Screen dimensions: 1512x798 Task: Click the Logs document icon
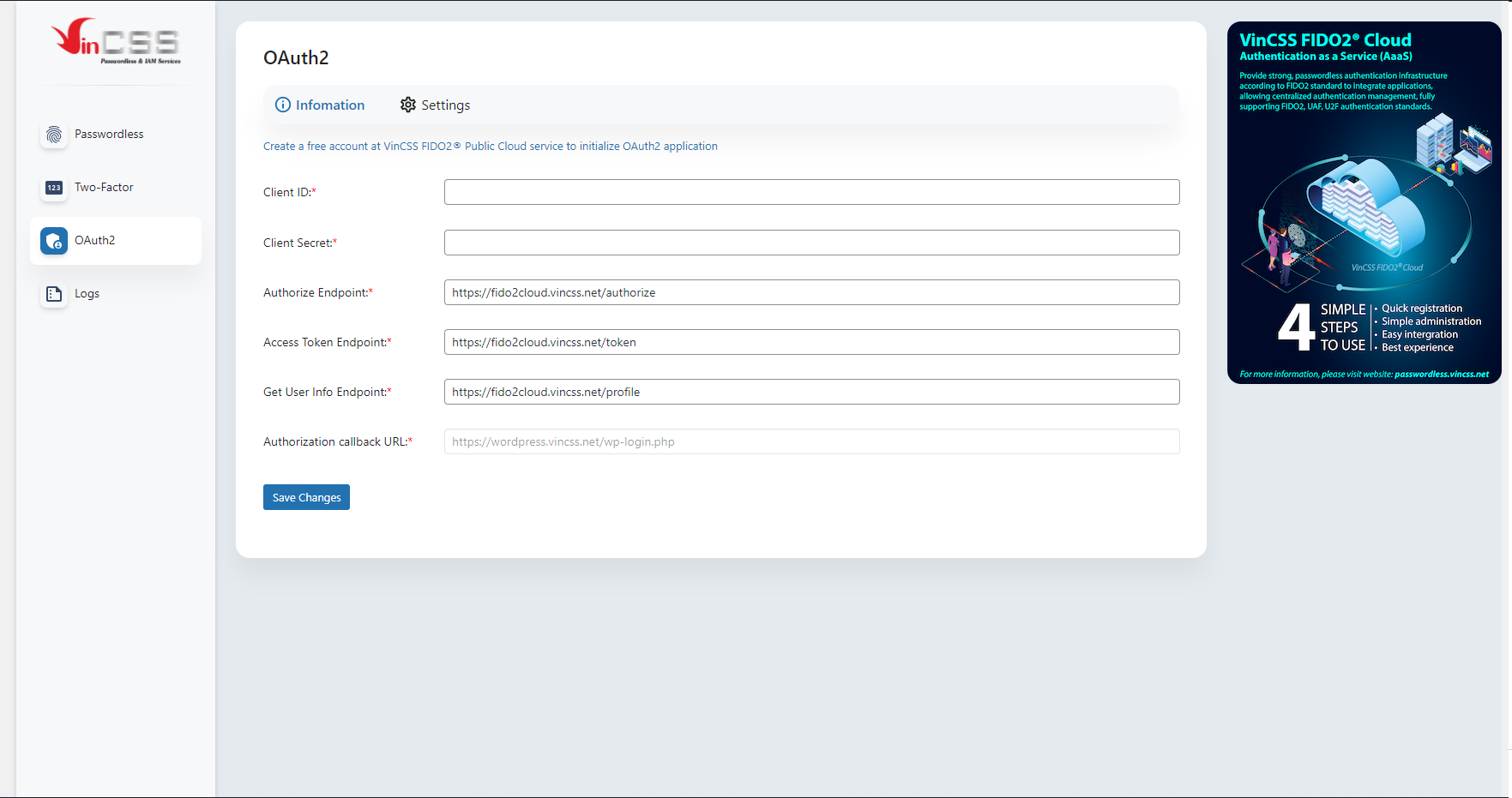pos(53,293)
